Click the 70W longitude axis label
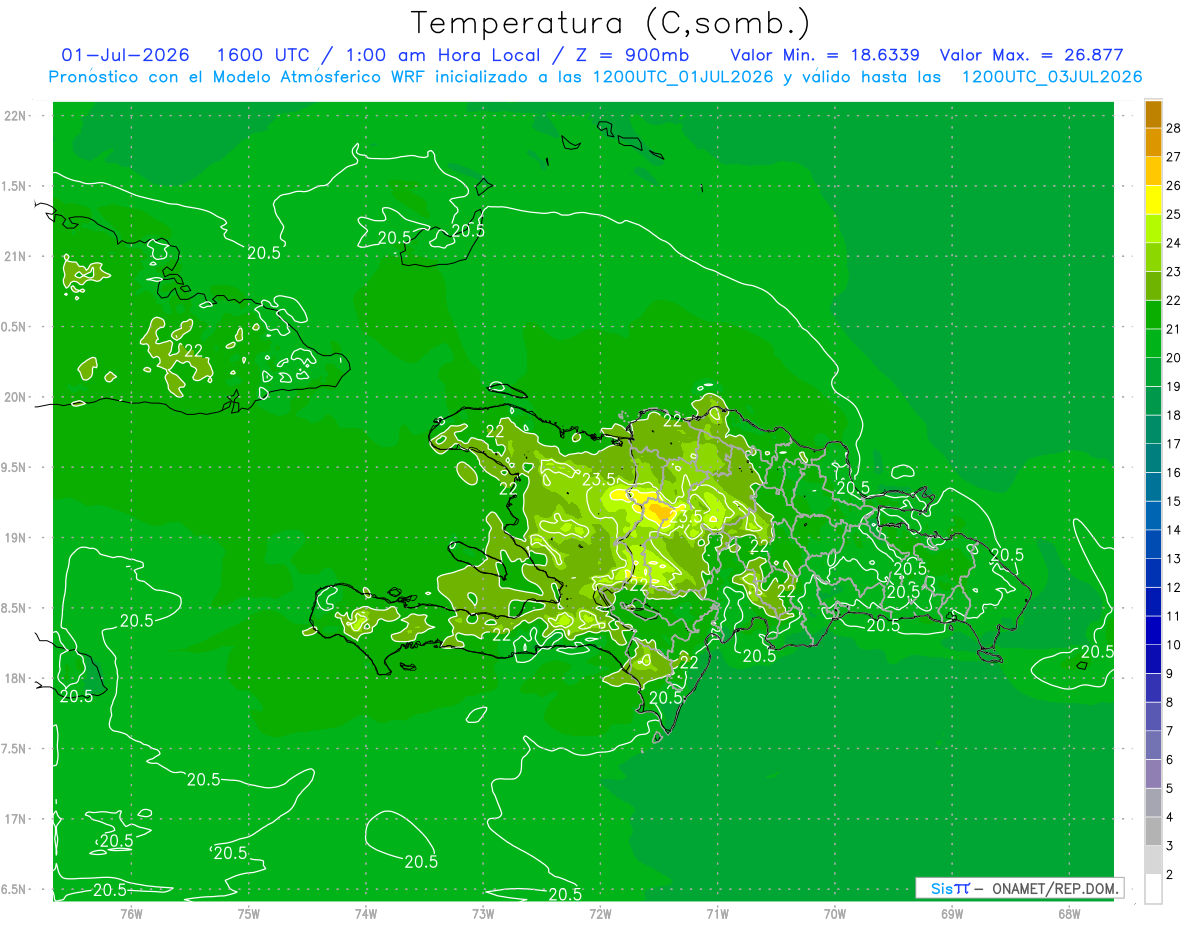This screenshot has width=1200, height=927. (x=835, y=913)
